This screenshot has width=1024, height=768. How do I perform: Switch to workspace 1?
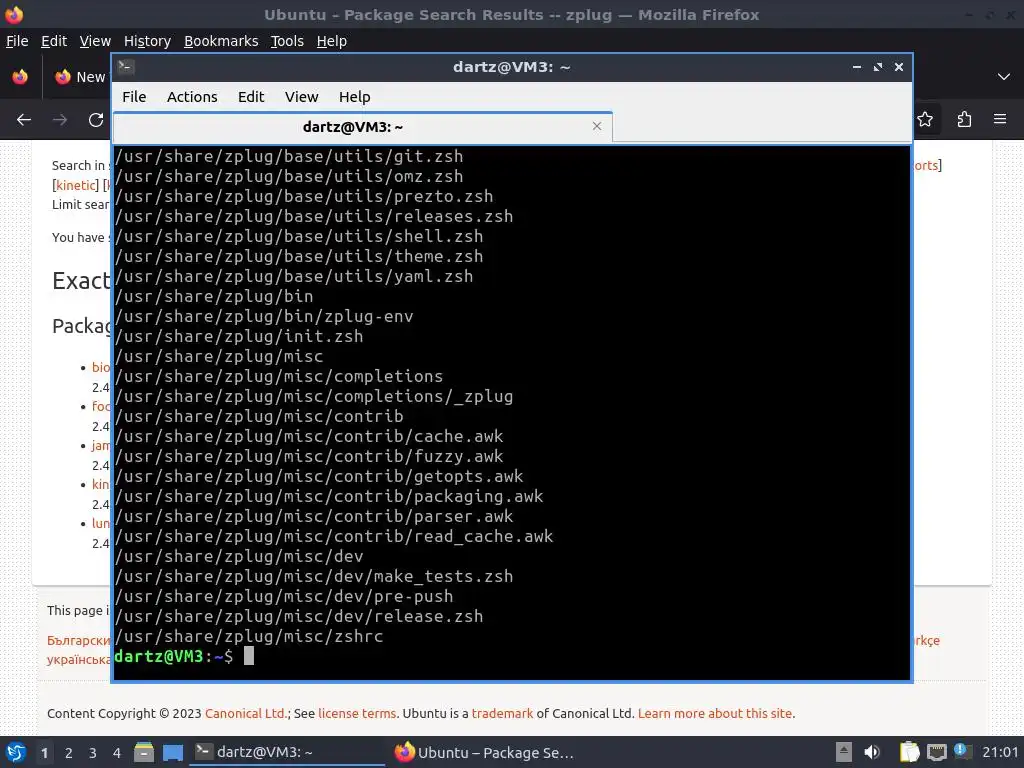point(44,753)
